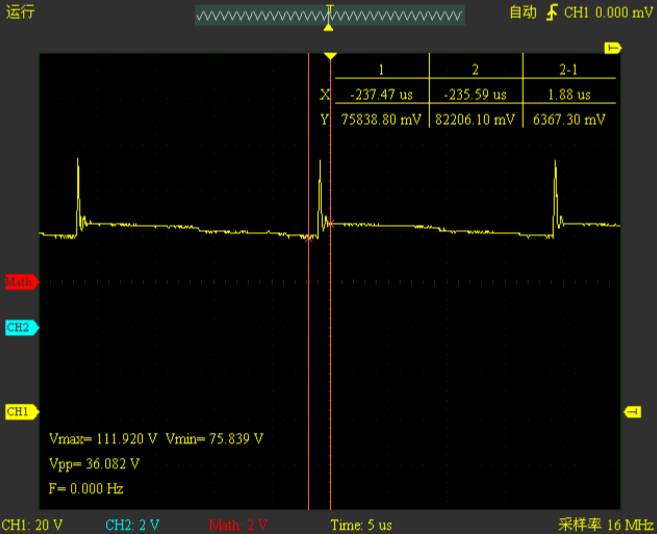Click the yellow trigger level marker at top right
The image size is (657, 534).
[x=613, y=48]
